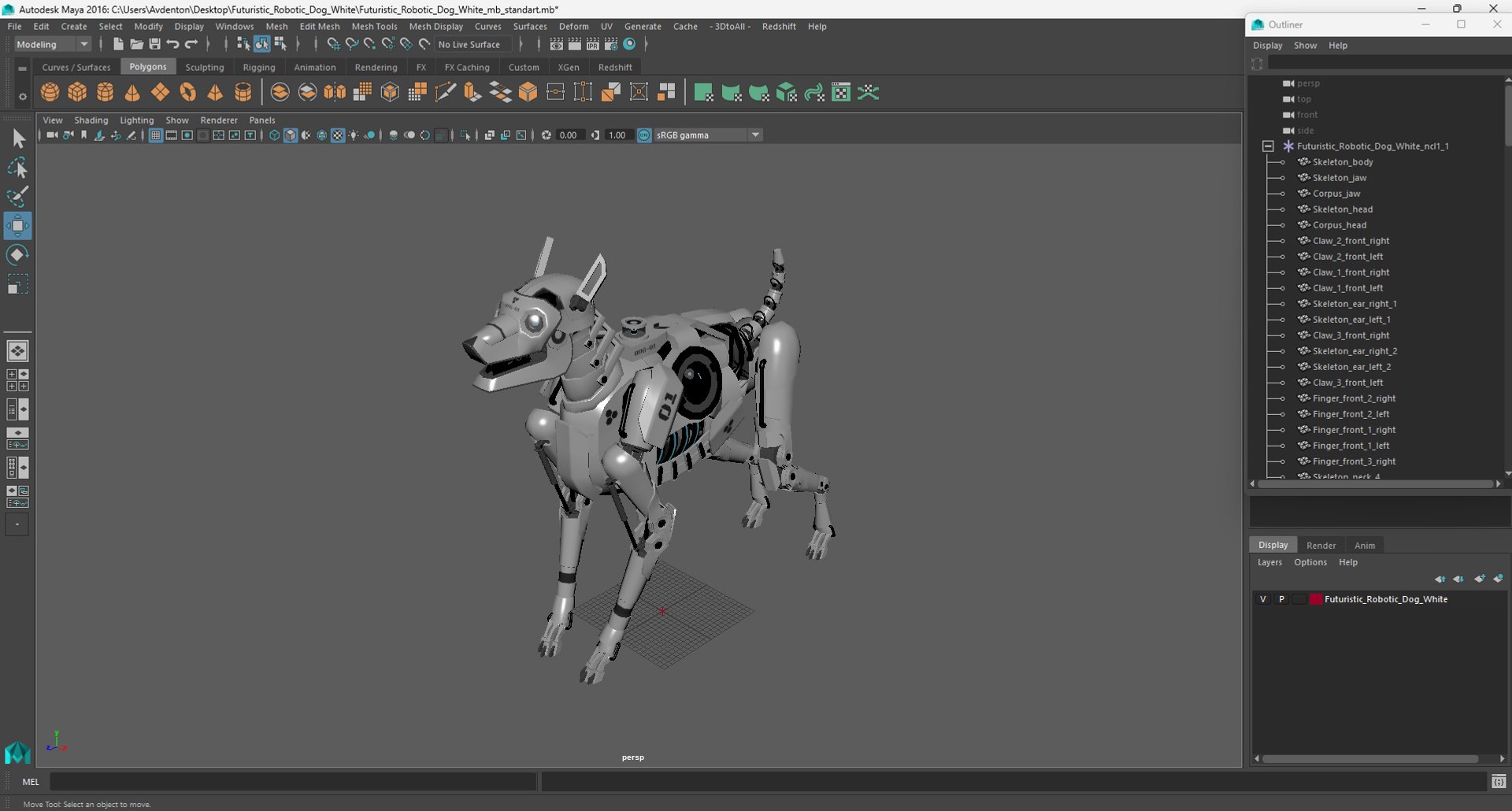Click the IPR render icon

pyautogui.click(x=593, y=44)
